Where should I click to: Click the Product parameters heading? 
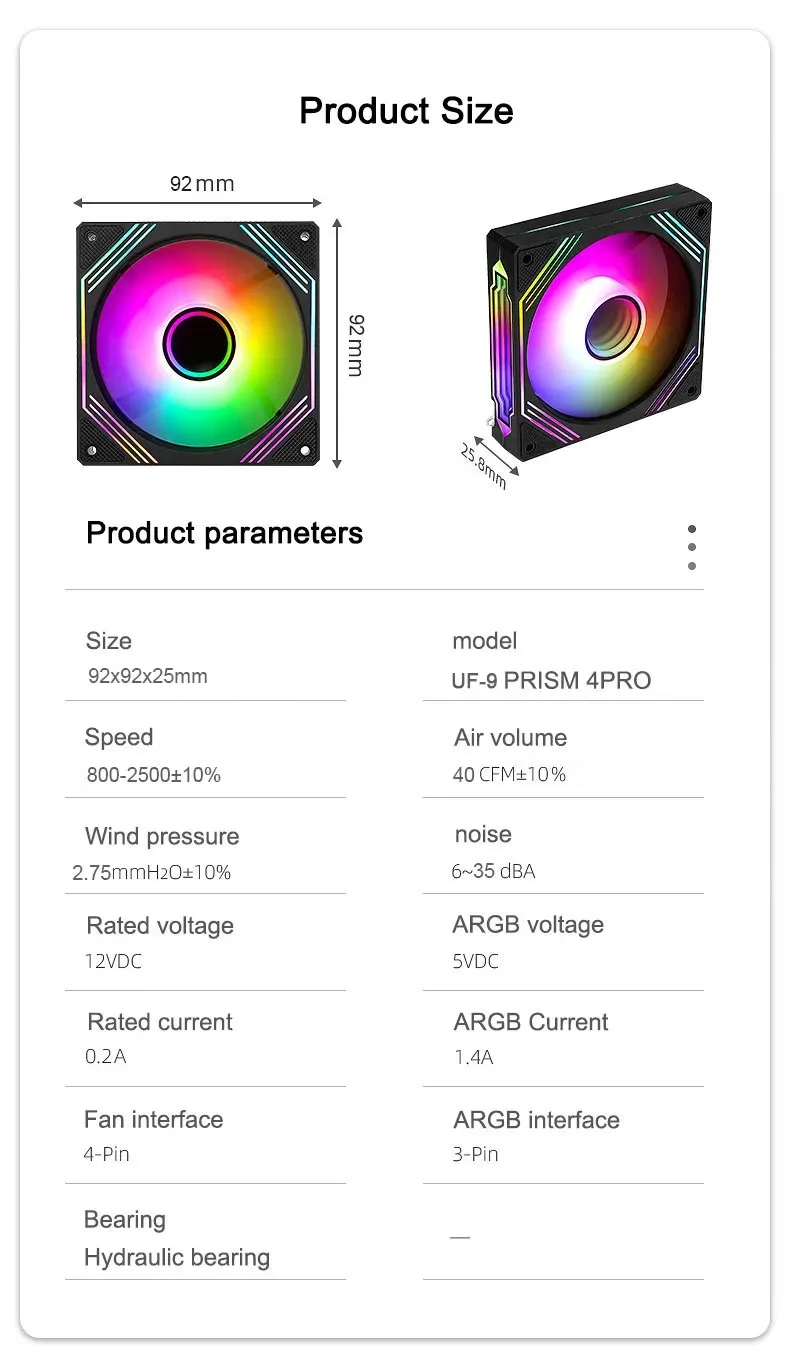(x=224, y=533)
